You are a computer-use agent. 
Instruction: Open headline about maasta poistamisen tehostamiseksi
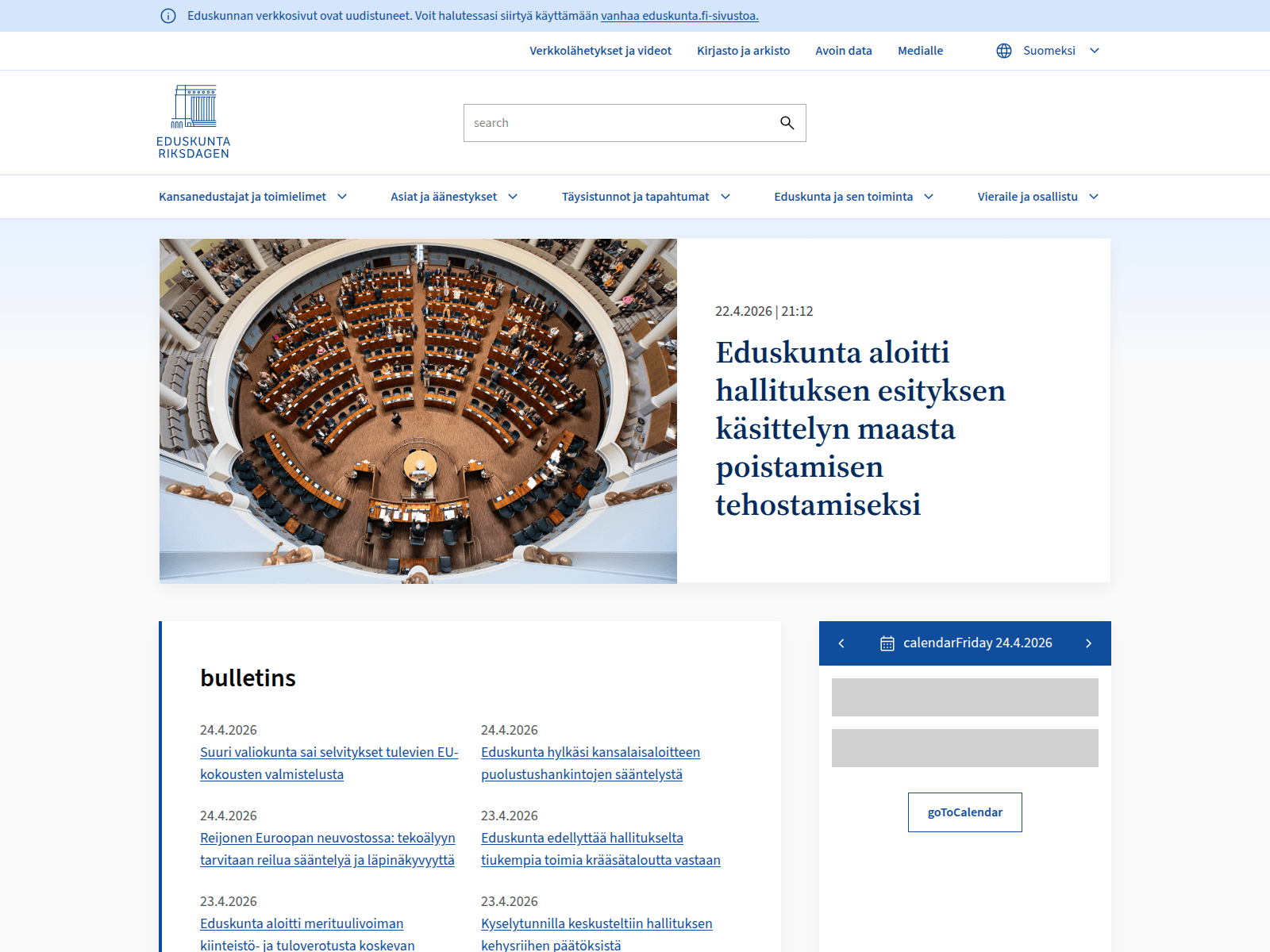pyautogui.click(x=860, y=428)
